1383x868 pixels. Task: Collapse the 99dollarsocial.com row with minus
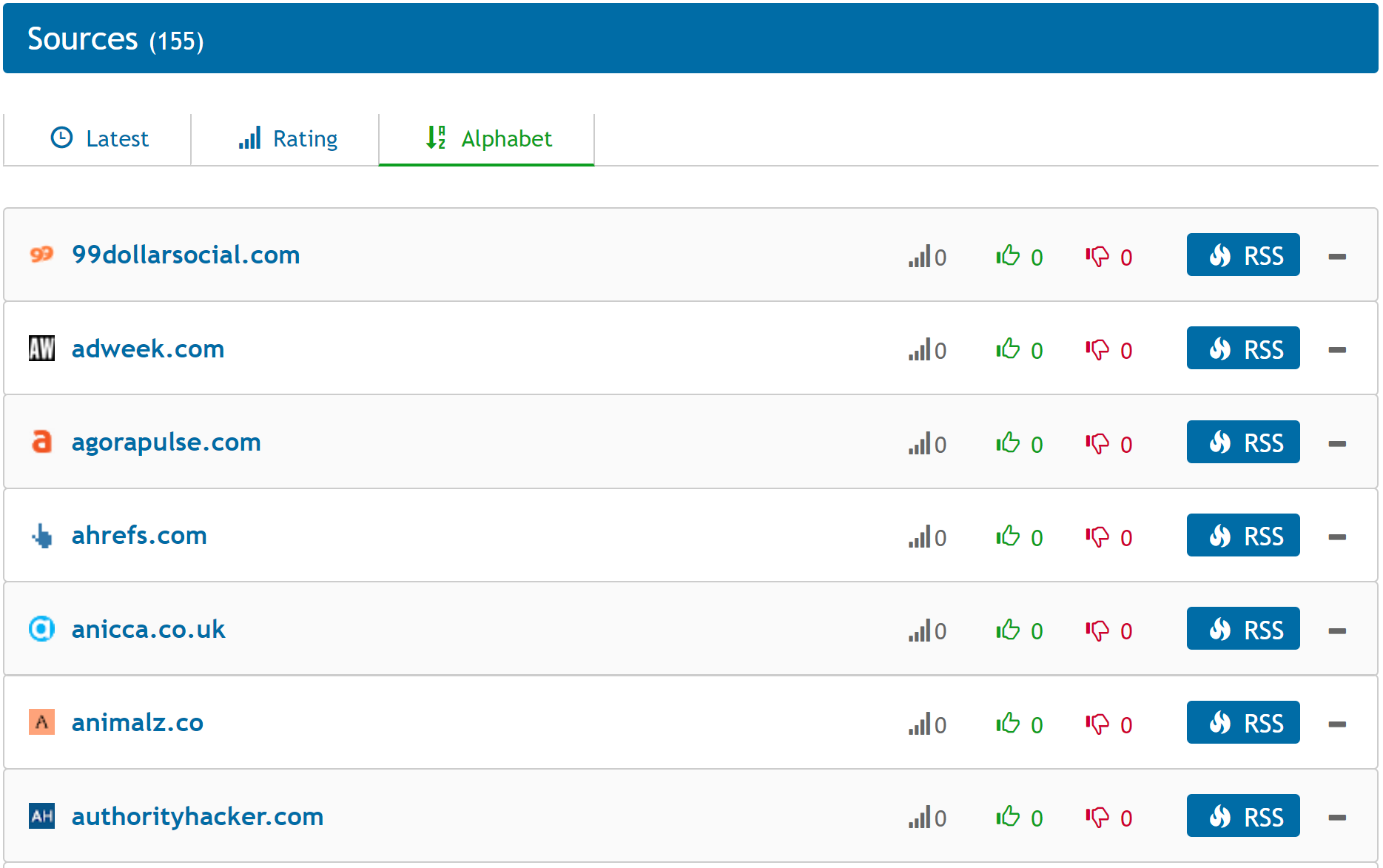click(x=1336, y=257)
